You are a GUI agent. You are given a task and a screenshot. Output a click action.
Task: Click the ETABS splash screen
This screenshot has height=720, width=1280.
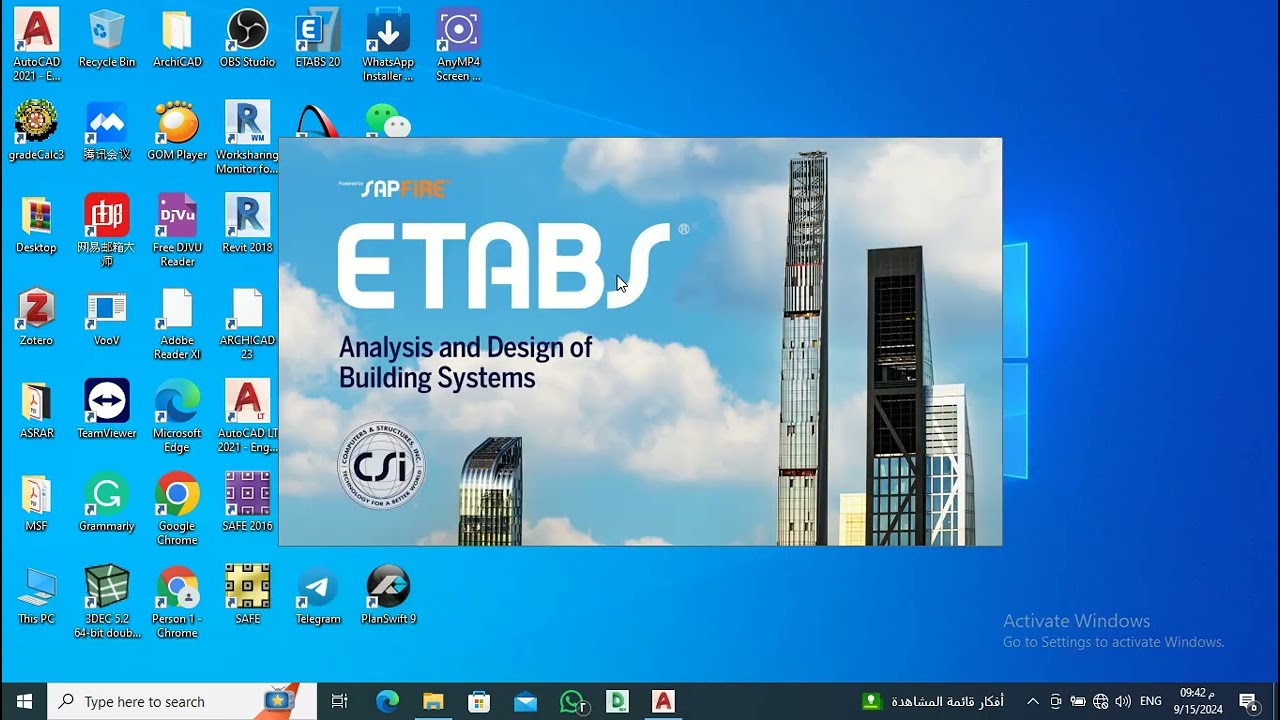tap(640, 342)
